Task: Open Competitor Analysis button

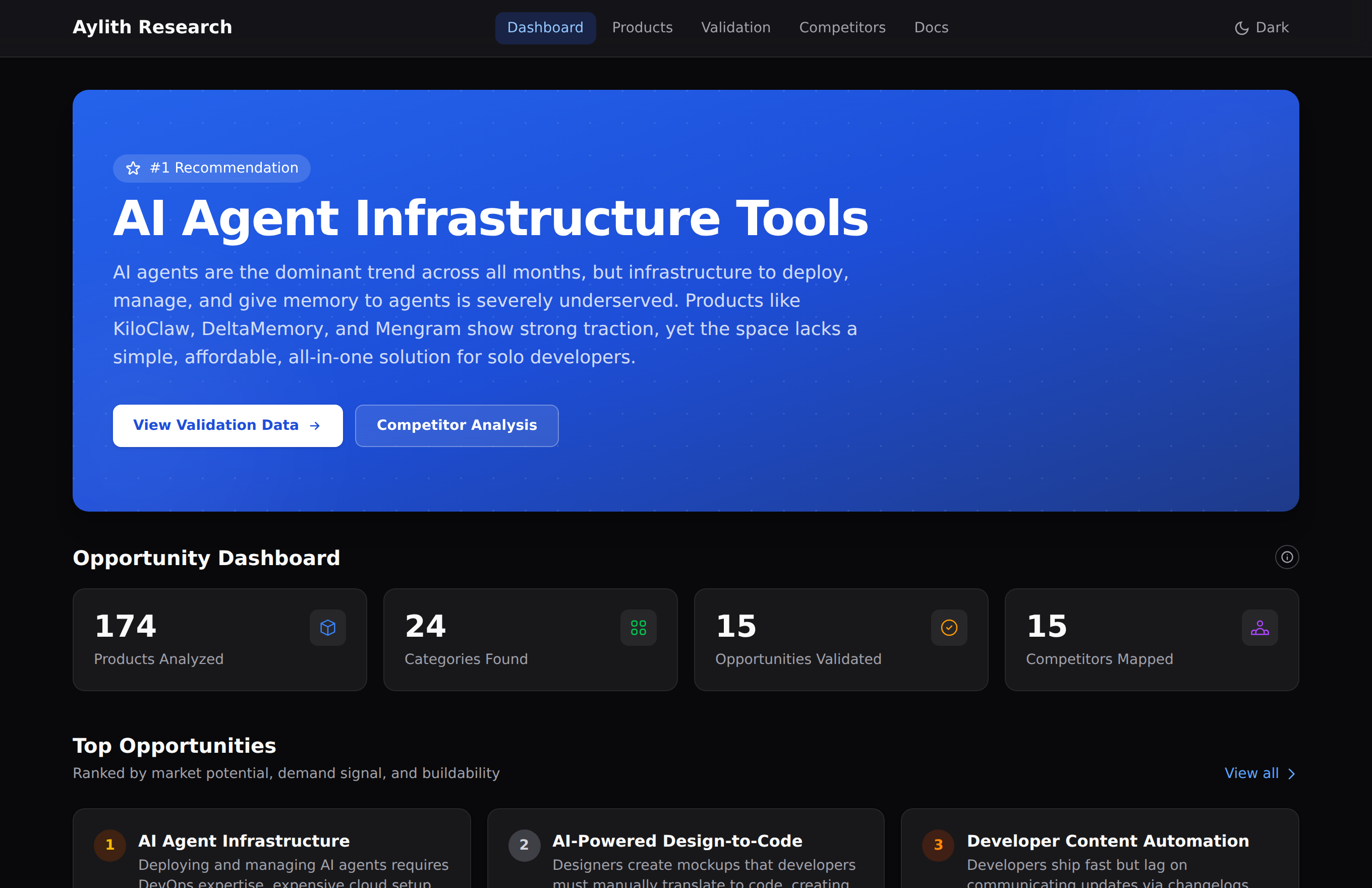Action: 456,425
